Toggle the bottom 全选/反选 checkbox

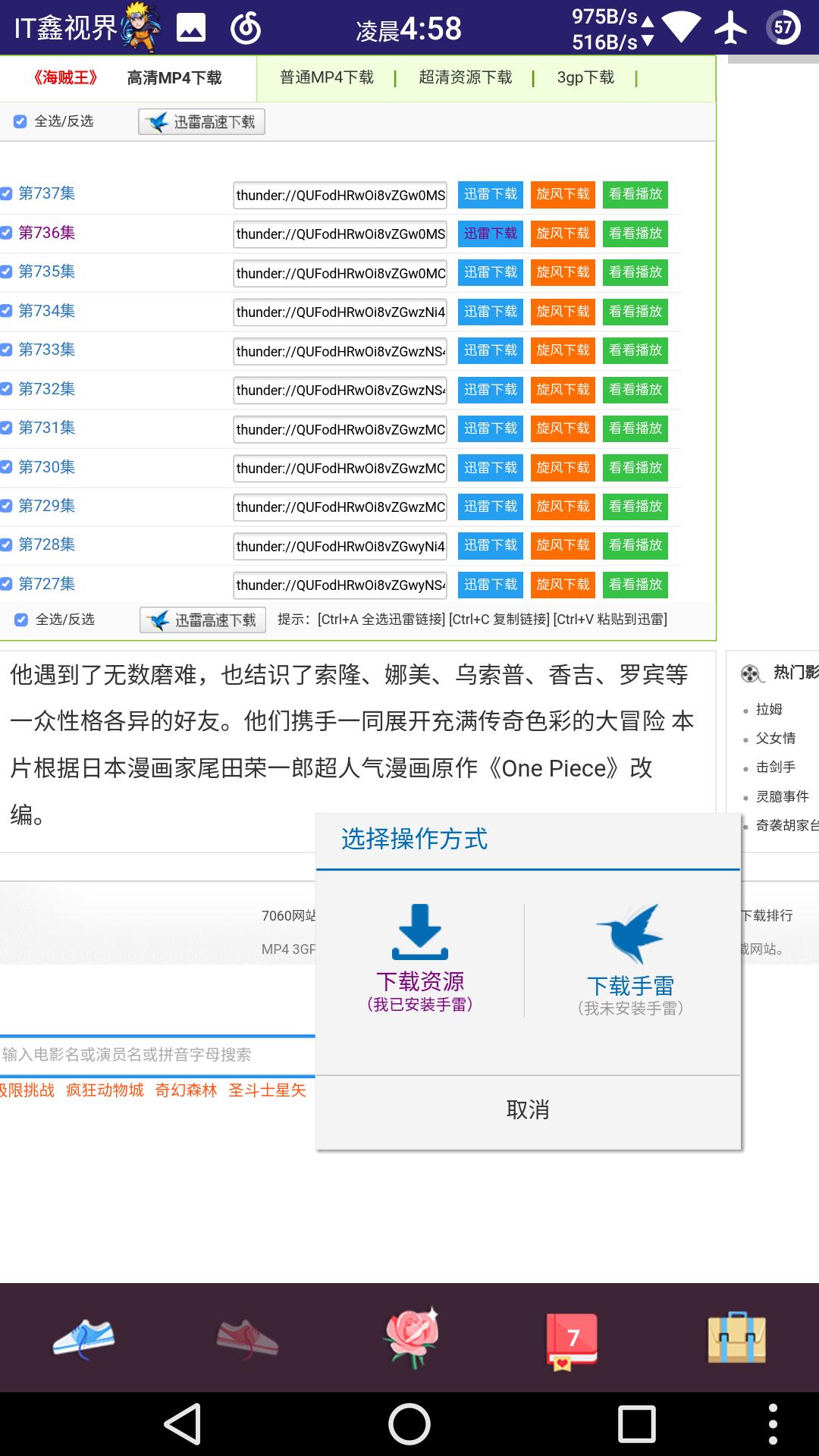[21, 620]
